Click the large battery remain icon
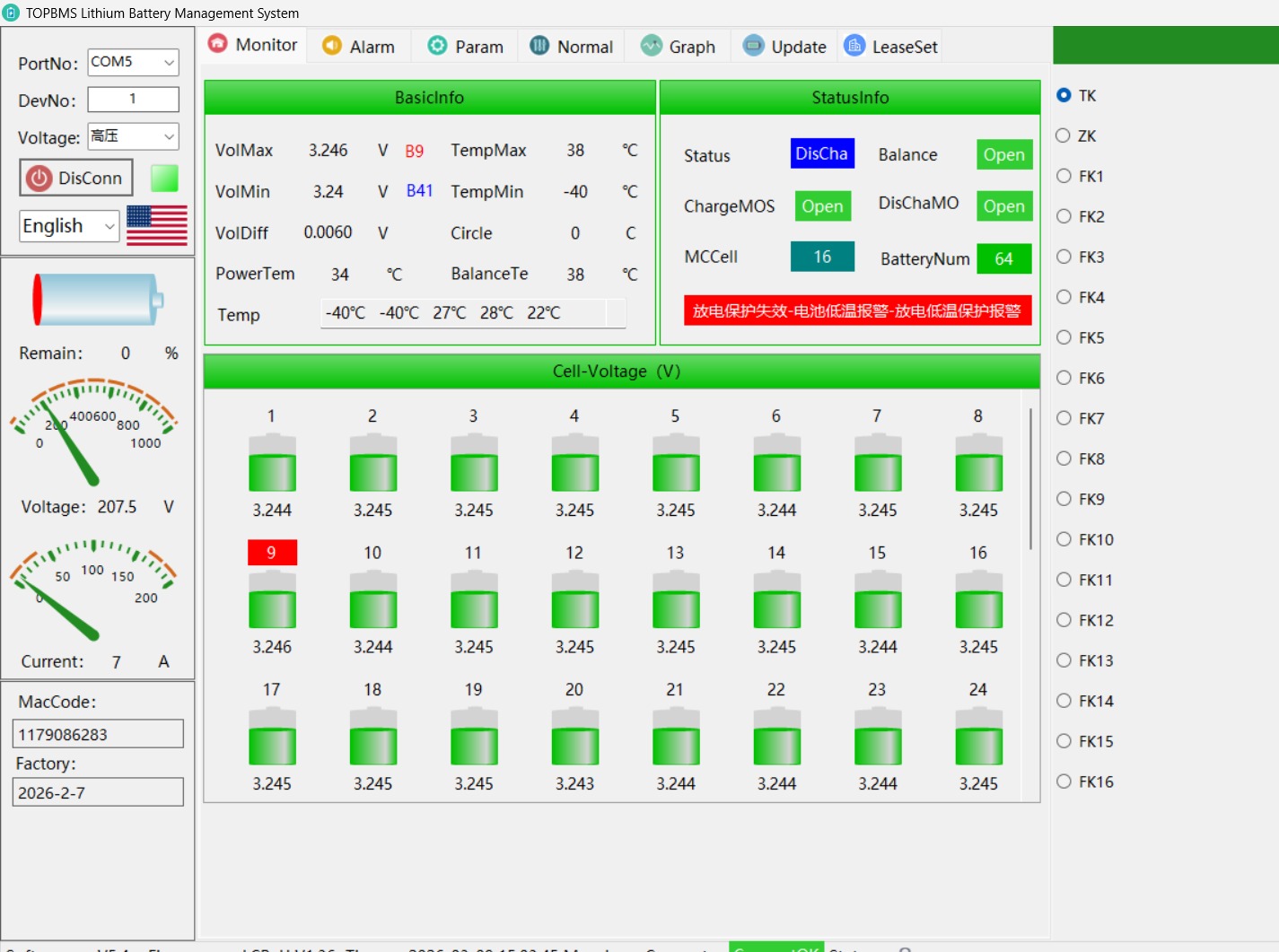Screen dimensions: 1279x952 pyautogui.click(x=97, y=300)
